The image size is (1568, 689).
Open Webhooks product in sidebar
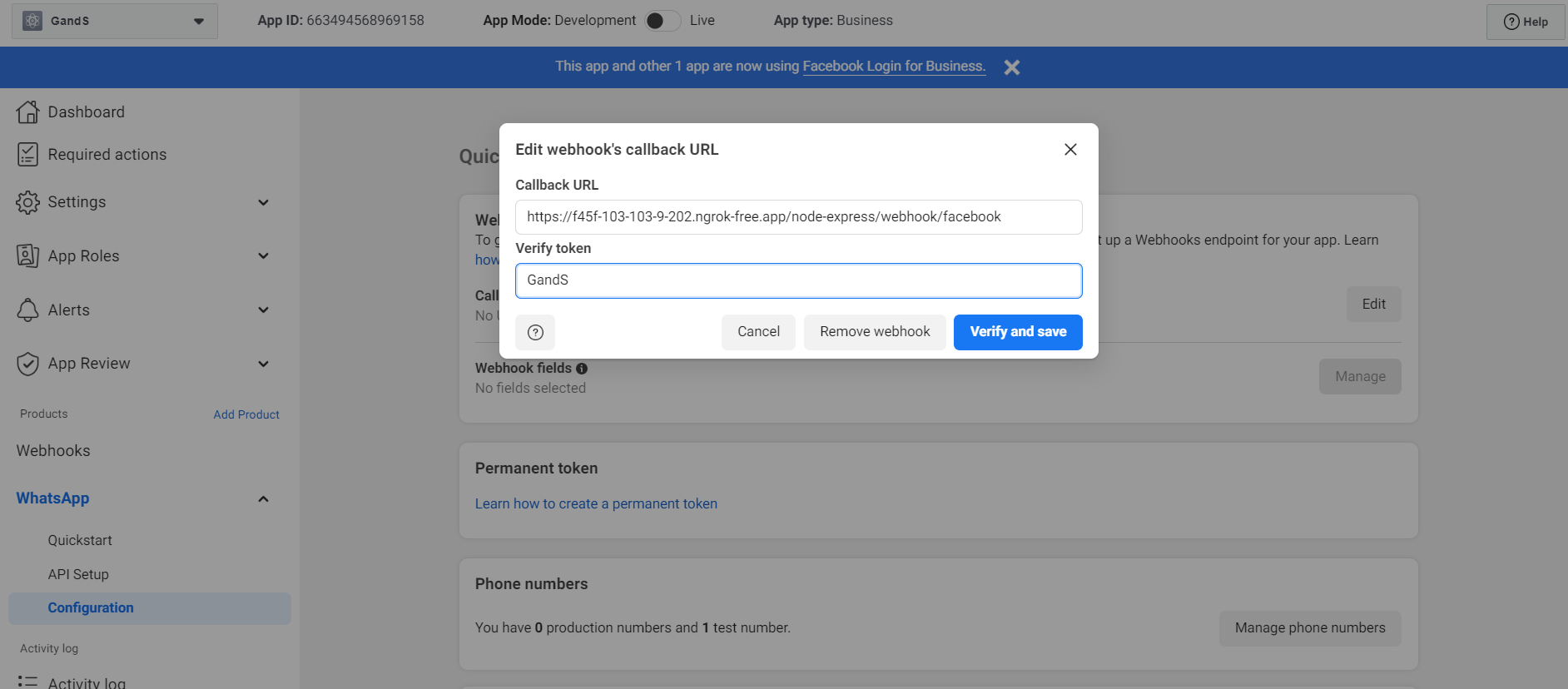pos(53,450)
